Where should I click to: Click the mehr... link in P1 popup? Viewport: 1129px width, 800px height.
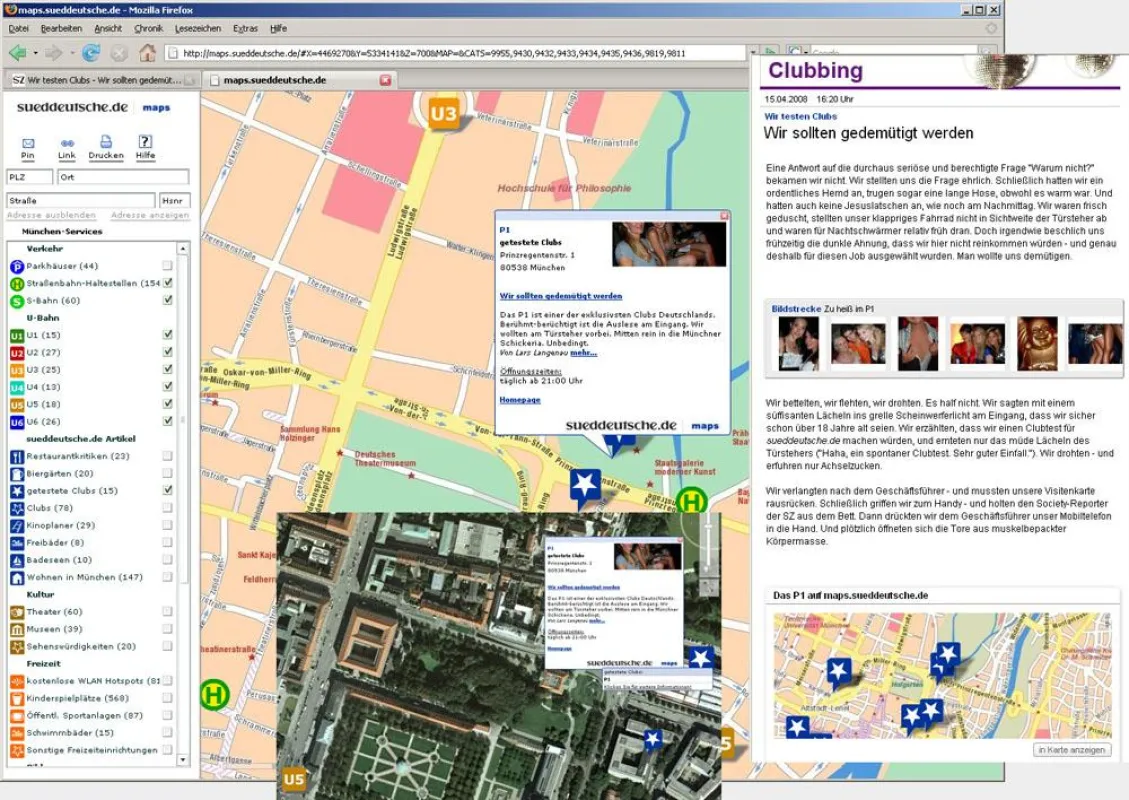(x=583, y=353)
